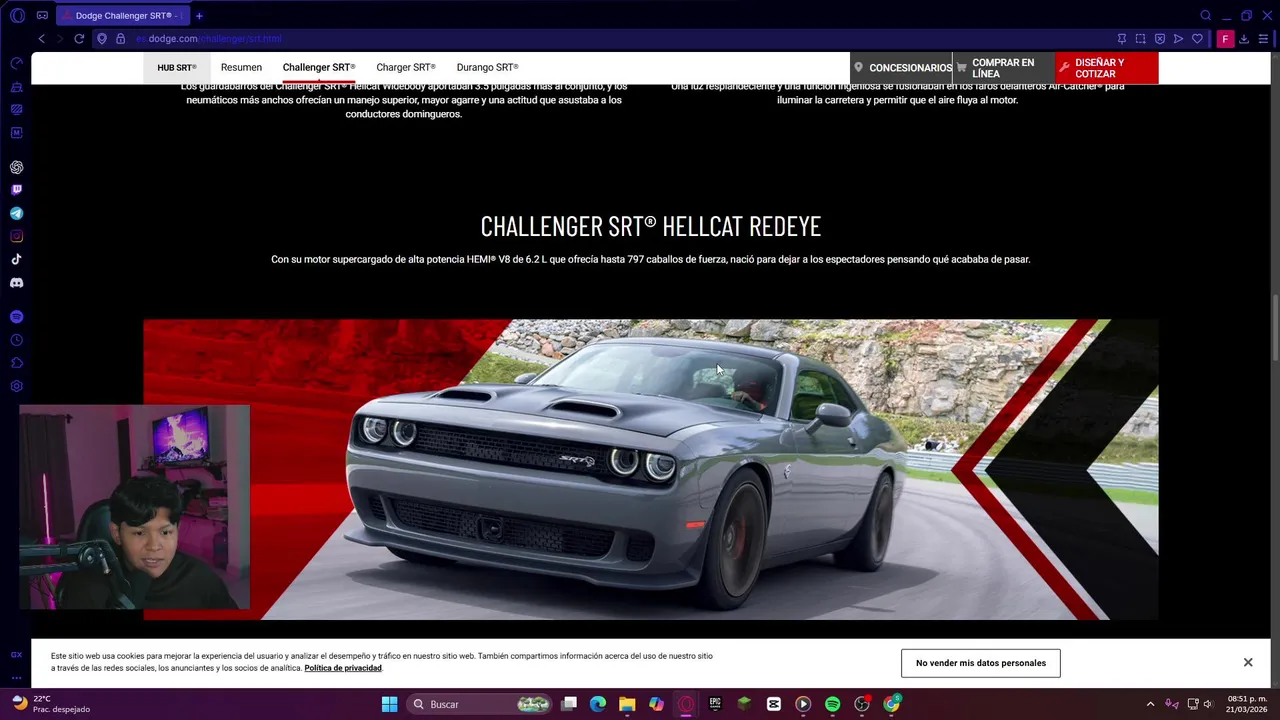Reload the current Dodge page

click(x=79, y=39)
